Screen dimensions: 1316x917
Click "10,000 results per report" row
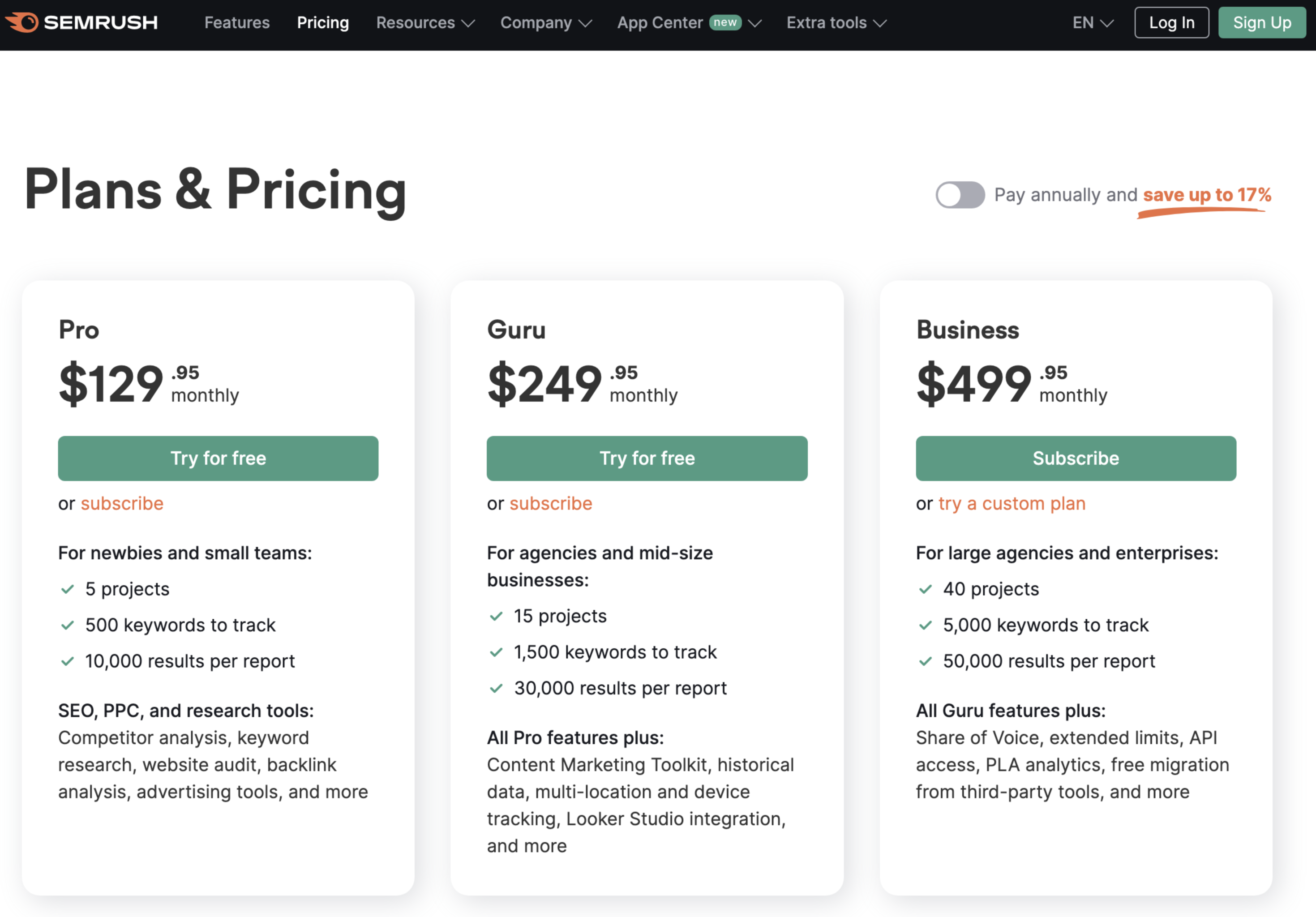[190, 661]
